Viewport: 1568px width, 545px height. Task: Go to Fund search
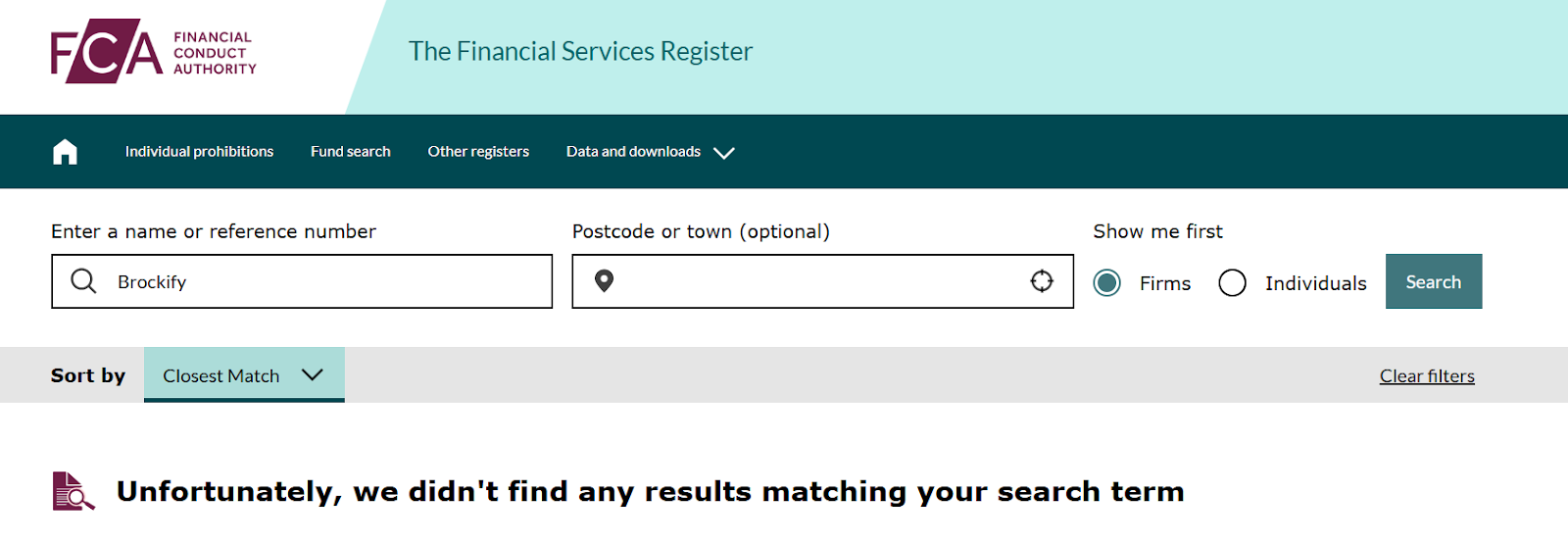351,152
